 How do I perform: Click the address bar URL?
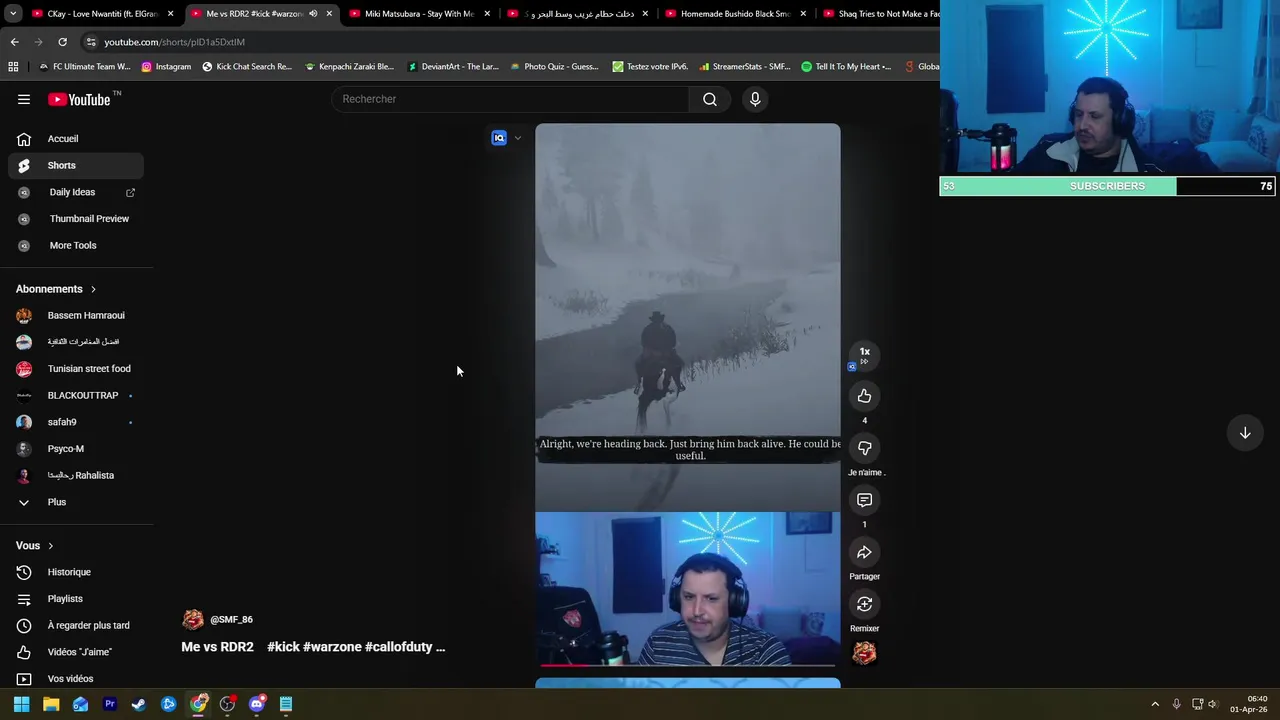(174, 42)
